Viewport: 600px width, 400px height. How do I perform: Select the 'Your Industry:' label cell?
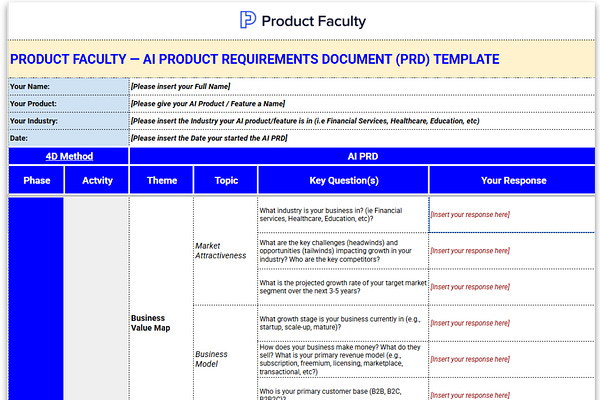point(69,121)
